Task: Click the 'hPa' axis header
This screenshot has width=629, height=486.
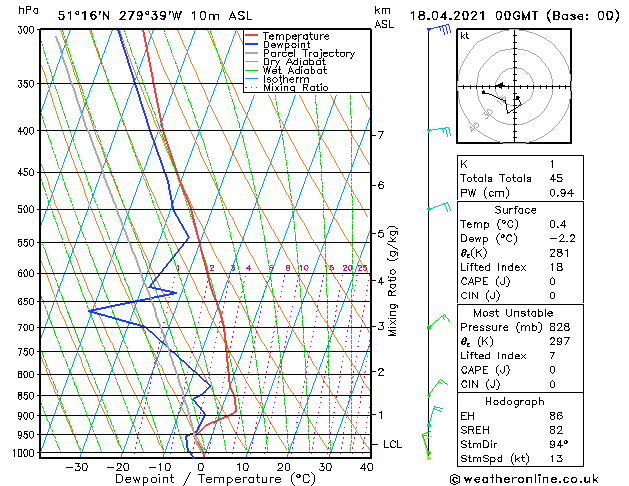Action: point(28,10)
